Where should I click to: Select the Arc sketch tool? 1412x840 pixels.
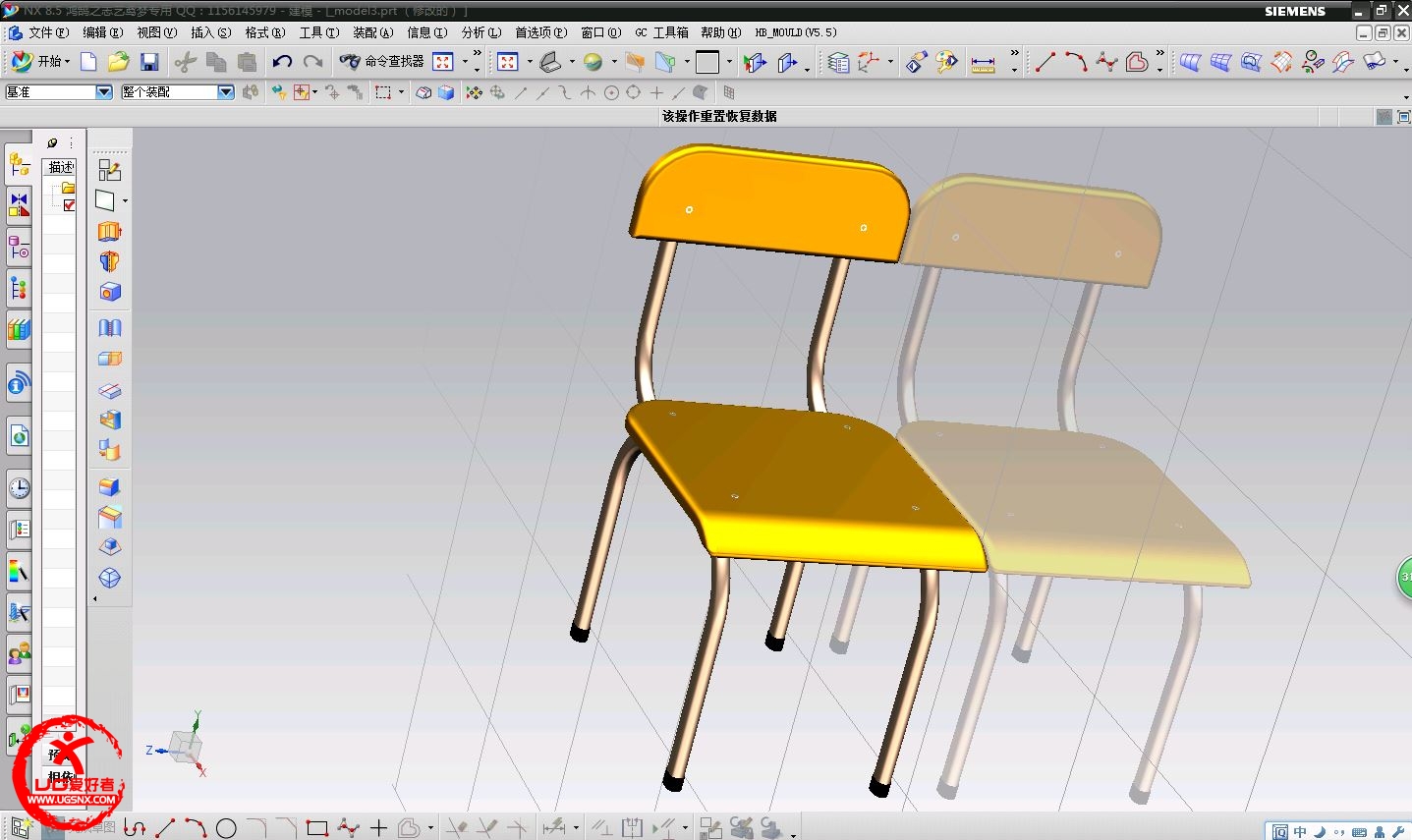click(1076, 63)
